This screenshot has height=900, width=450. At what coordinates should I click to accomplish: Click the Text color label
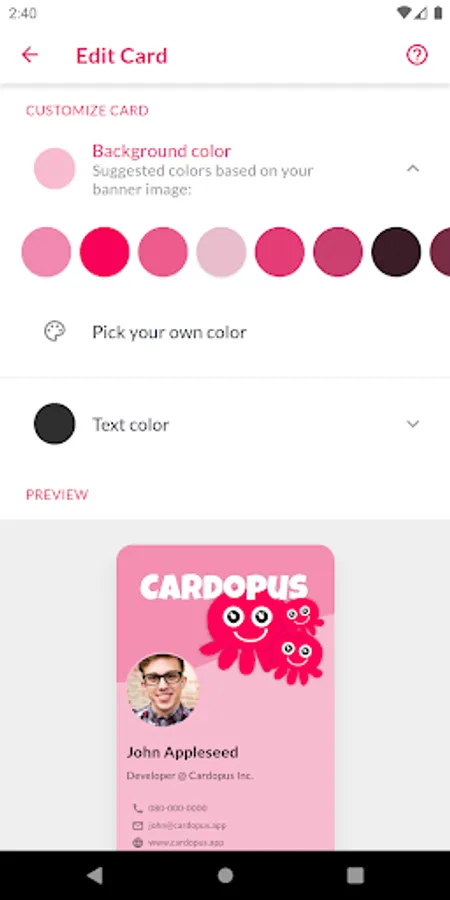131,425
